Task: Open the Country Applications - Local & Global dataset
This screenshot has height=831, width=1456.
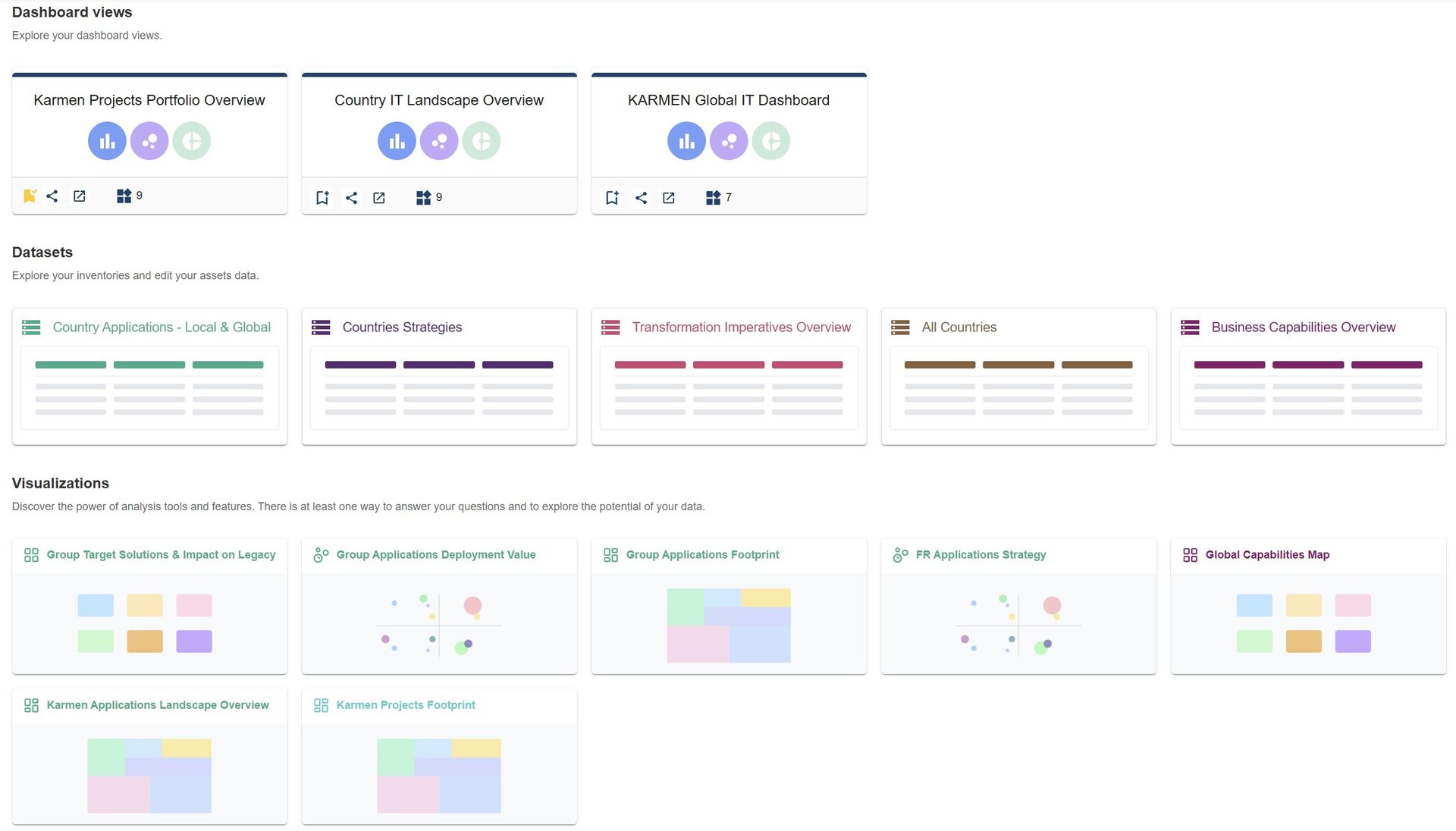Action: [162, 328]
